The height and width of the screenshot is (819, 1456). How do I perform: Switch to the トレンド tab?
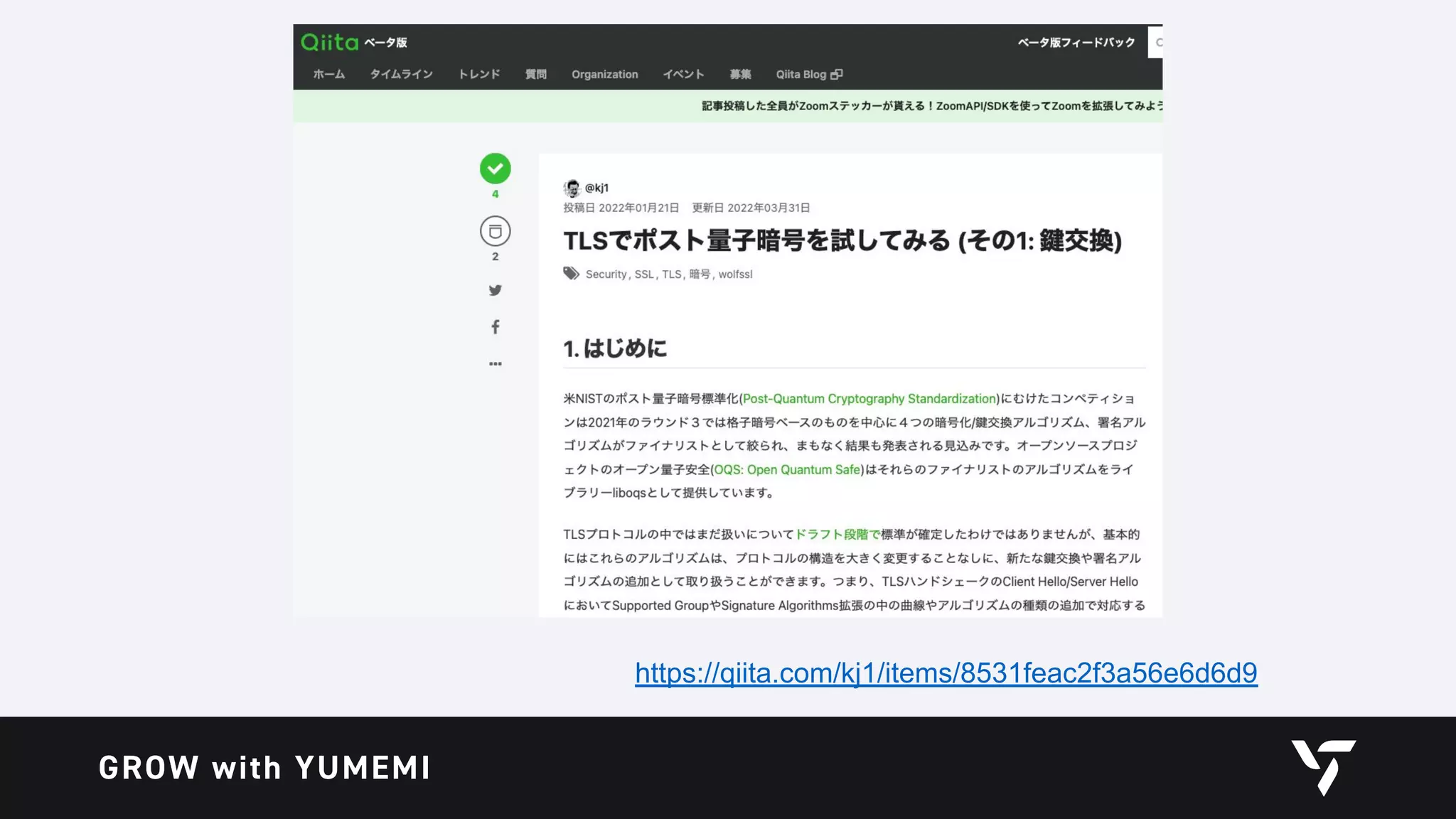tap(479, 75)
